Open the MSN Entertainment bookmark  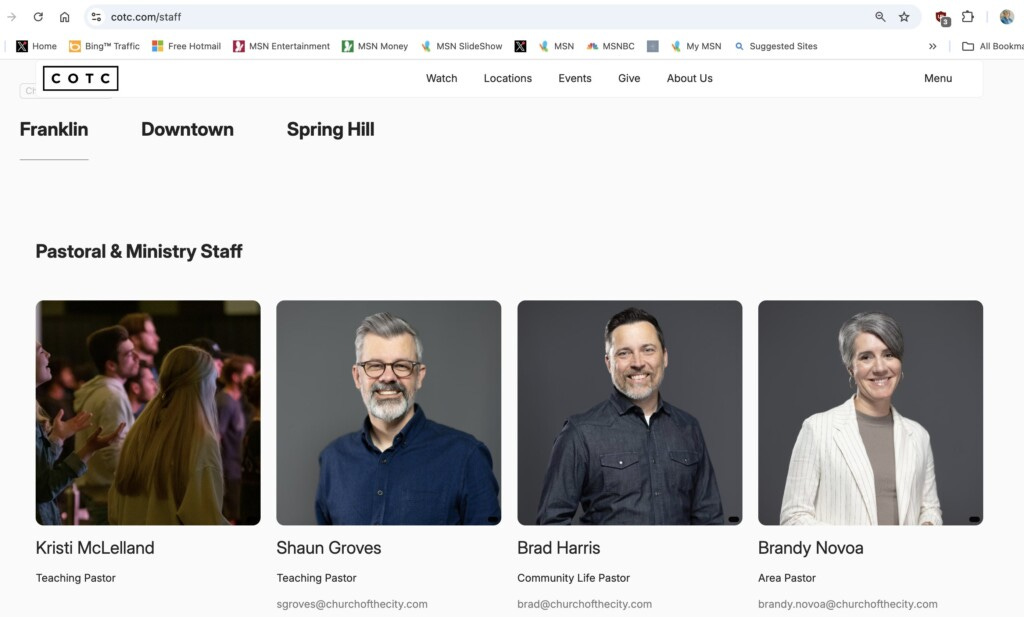[x=281, y=46]
